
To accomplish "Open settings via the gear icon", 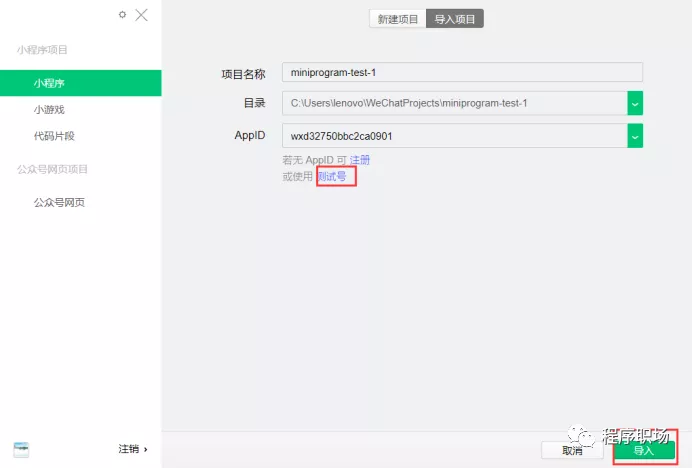I will (122, 15).
